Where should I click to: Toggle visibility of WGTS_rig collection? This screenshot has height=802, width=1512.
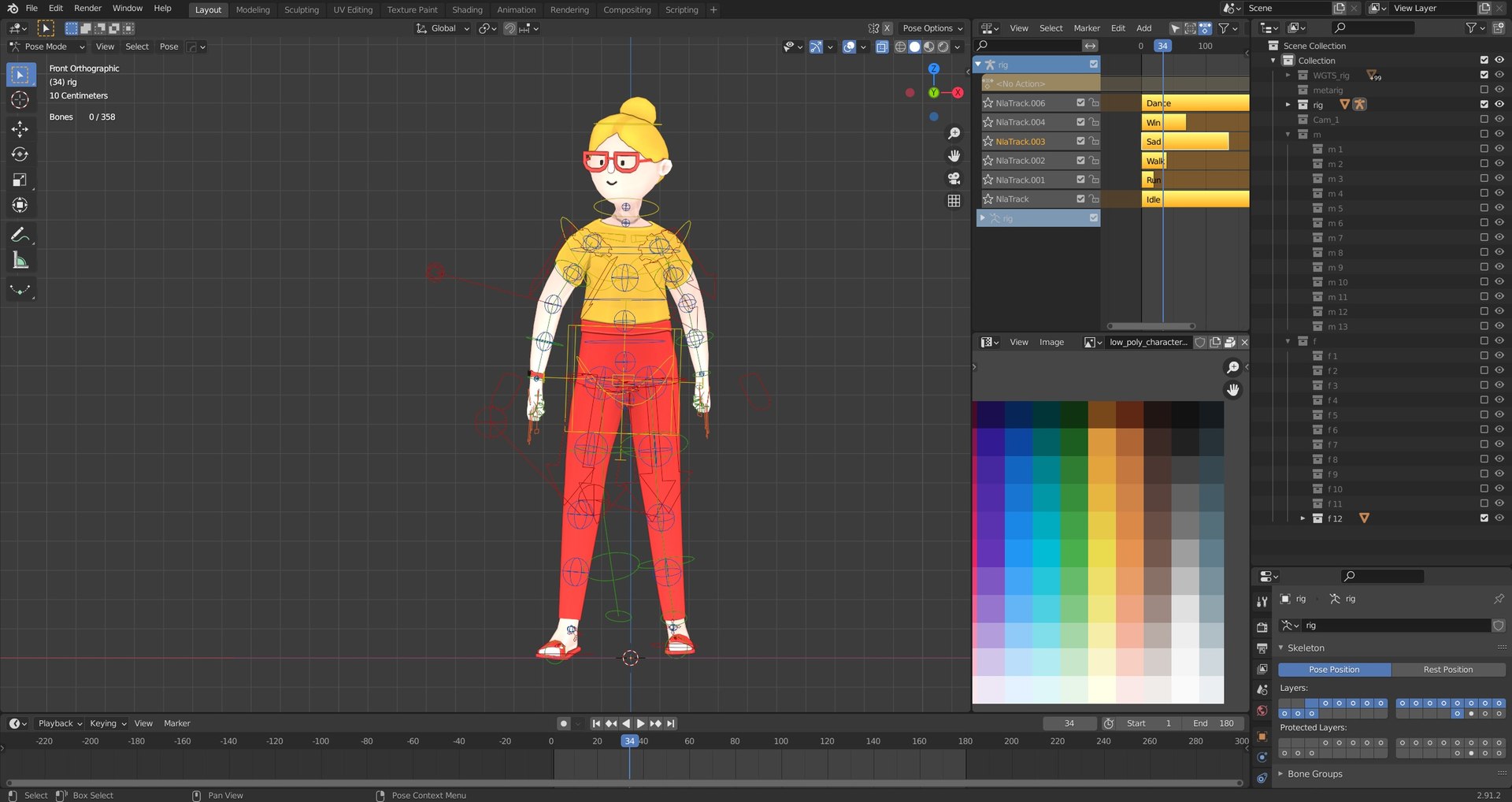point(1499,76)
